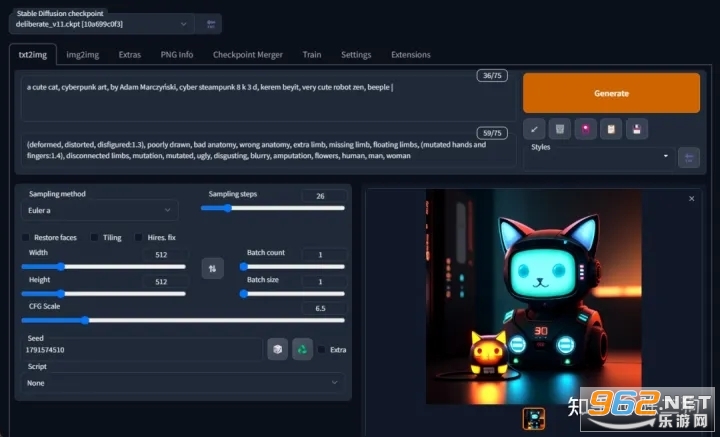
Task: Adjust the Batch size slider
Action: [x=292, y=294]
